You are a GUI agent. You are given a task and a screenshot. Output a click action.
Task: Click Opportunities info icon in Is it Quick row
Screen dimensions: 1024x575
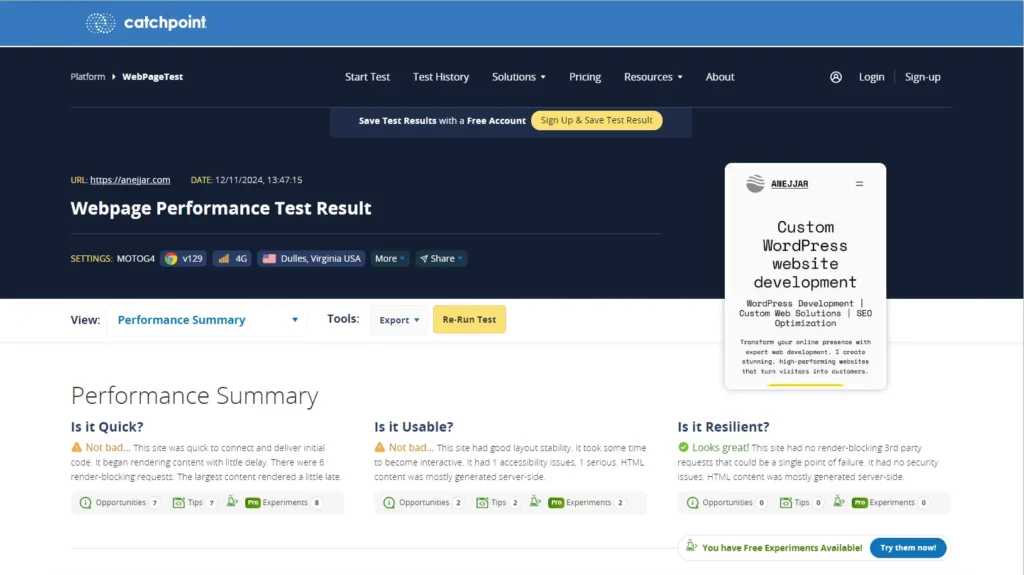click(x=86, y=502)
